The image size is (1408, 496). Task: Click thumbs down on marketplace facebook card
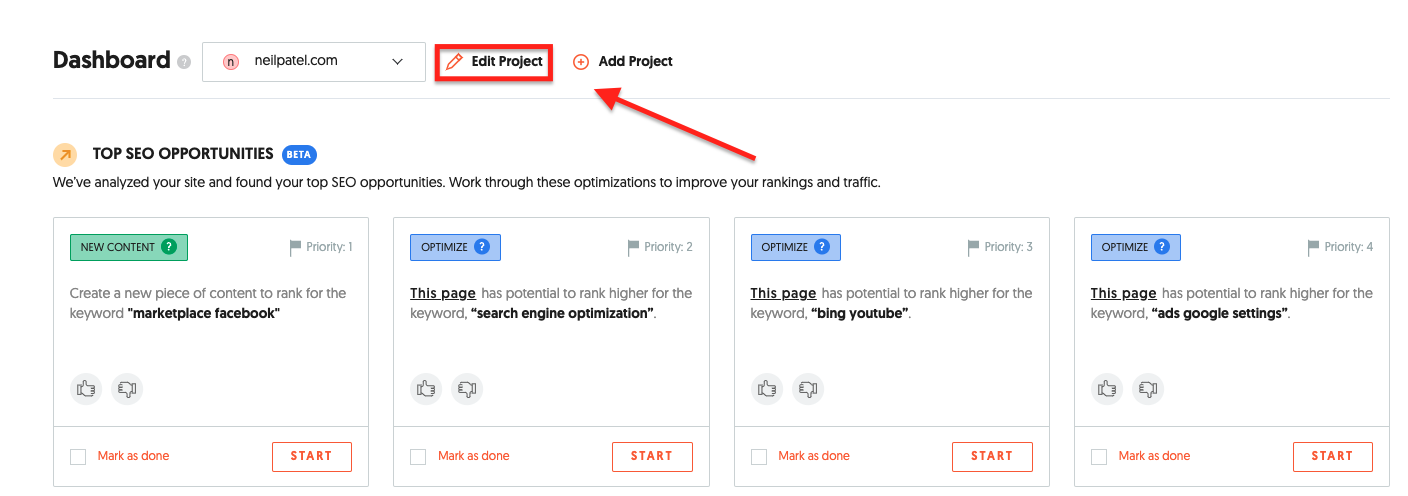pyautogui.click(x=127, y=388)
